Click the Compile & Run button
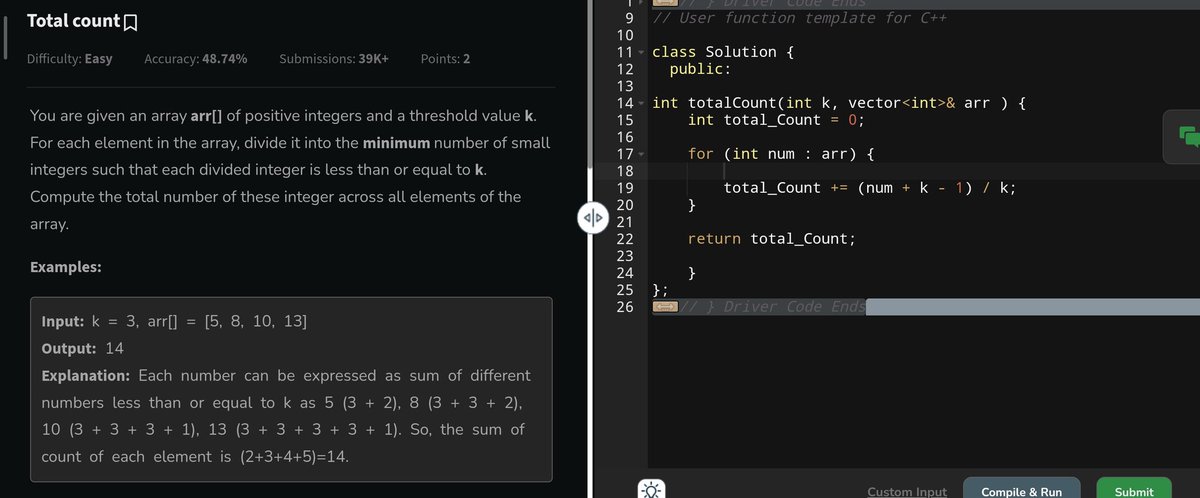This screenshot has width=1200, height=498. tap(1021, 491)
